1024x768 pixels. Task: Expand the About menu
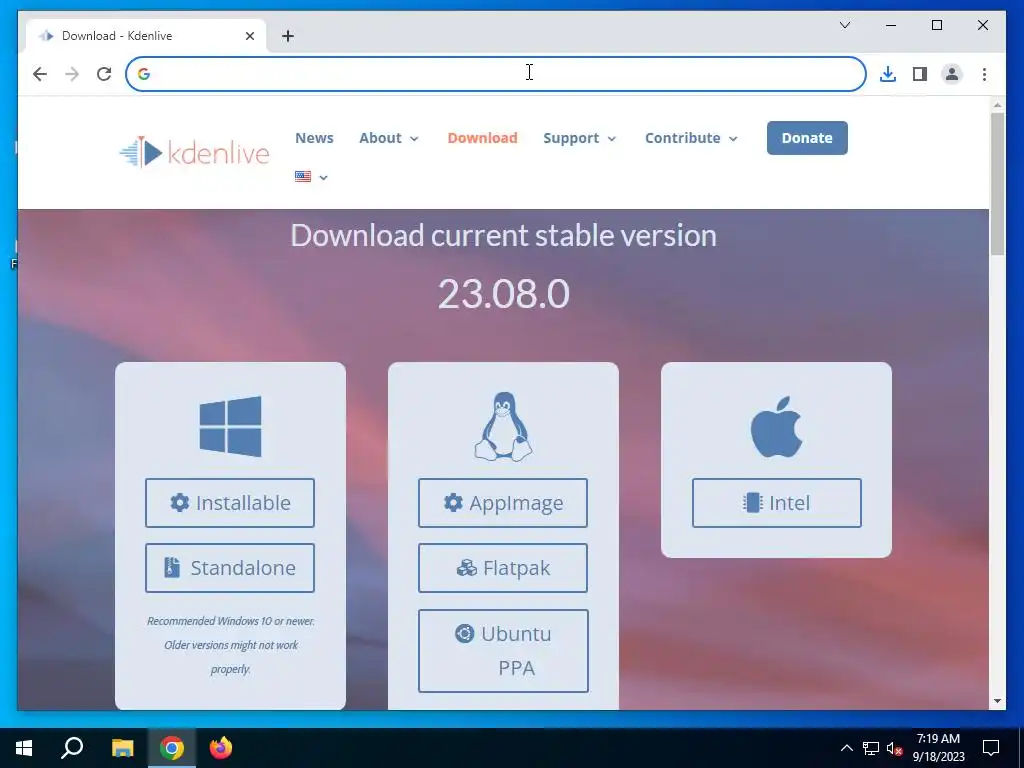389,138
